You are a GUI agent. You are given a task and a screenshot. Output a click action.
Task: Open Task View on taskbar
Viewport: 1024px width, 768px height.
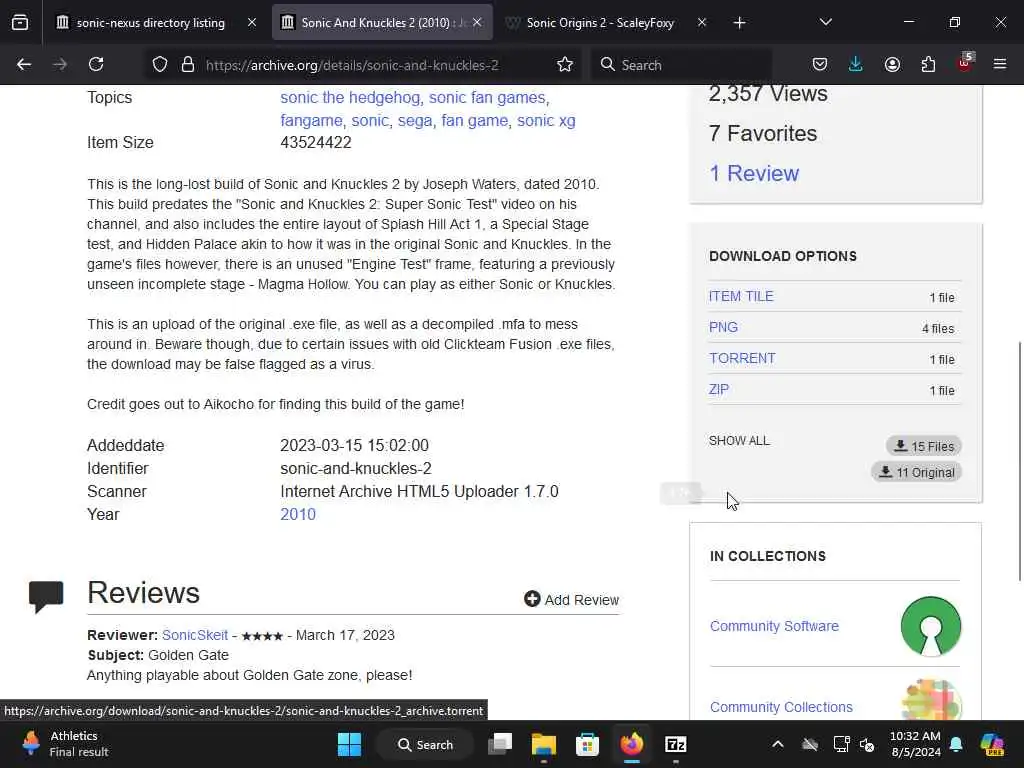(500, 744)
